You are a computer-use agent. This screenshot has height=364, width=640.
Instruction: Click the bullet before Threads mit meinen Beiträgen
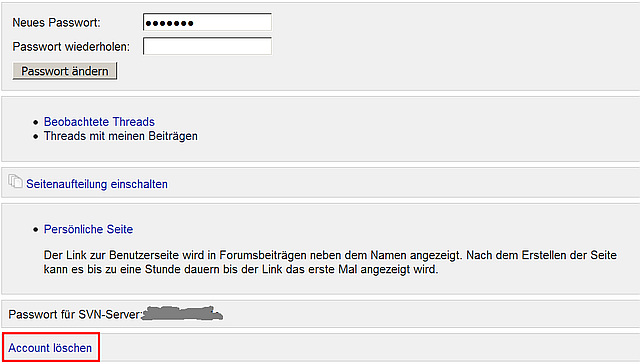[x=36, y=137]
